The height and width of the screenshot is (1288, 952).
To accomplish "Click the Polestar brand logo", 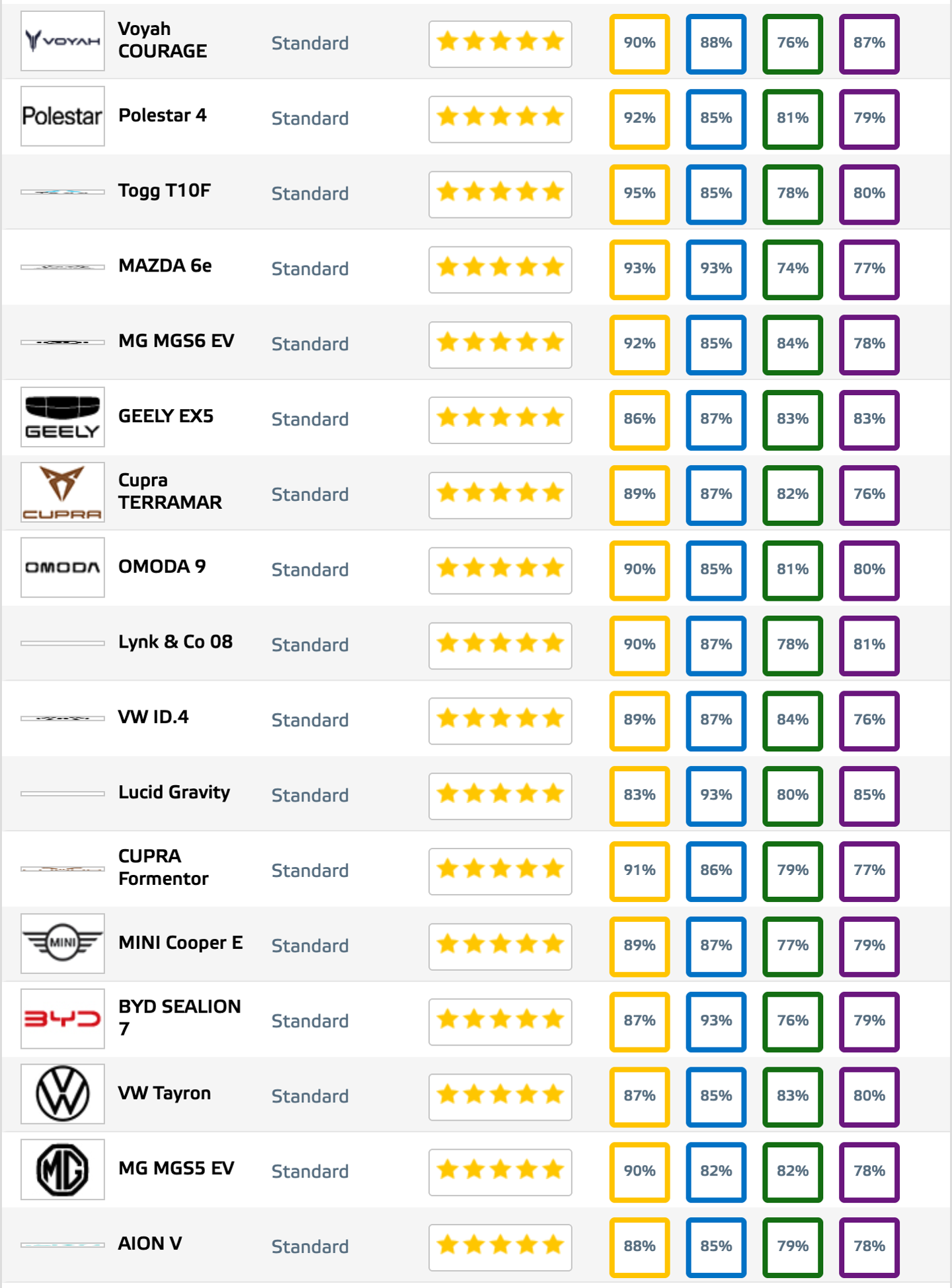I will pyautogui.click(x=63, y=116).
